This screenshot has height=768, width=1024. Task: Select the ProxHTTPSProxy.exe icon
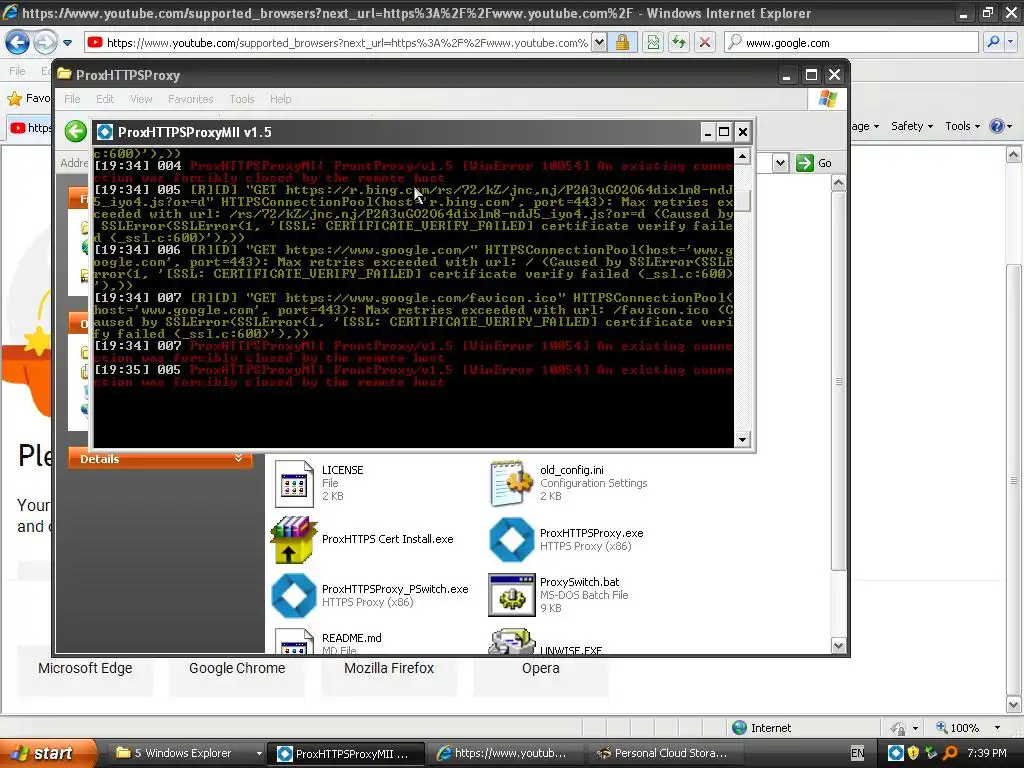(x=511, y=539)
